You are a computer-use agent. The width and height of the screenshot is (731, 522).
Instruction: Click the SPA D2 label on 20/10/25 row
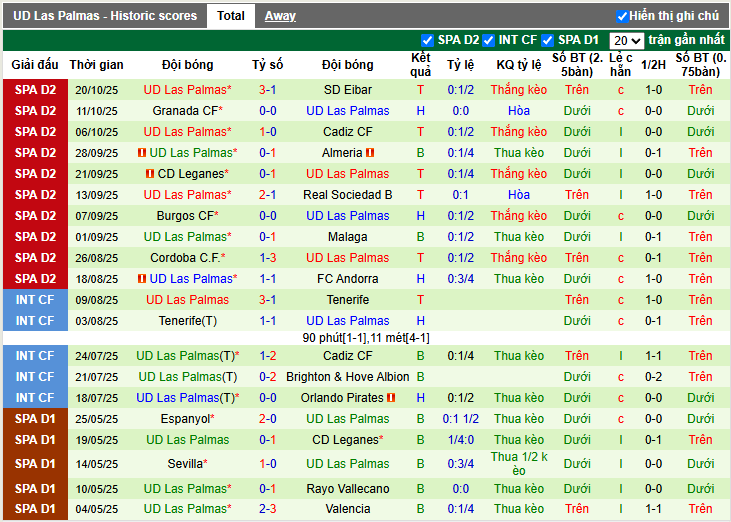(35, 89)
